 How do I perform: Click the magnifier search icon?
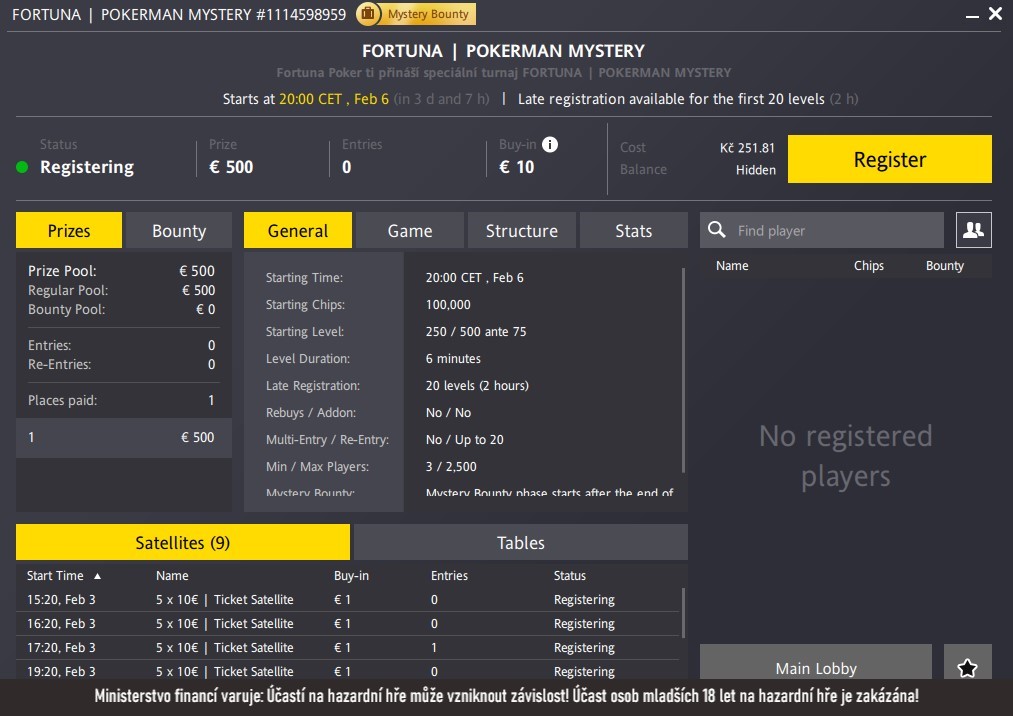click(716, 230)
